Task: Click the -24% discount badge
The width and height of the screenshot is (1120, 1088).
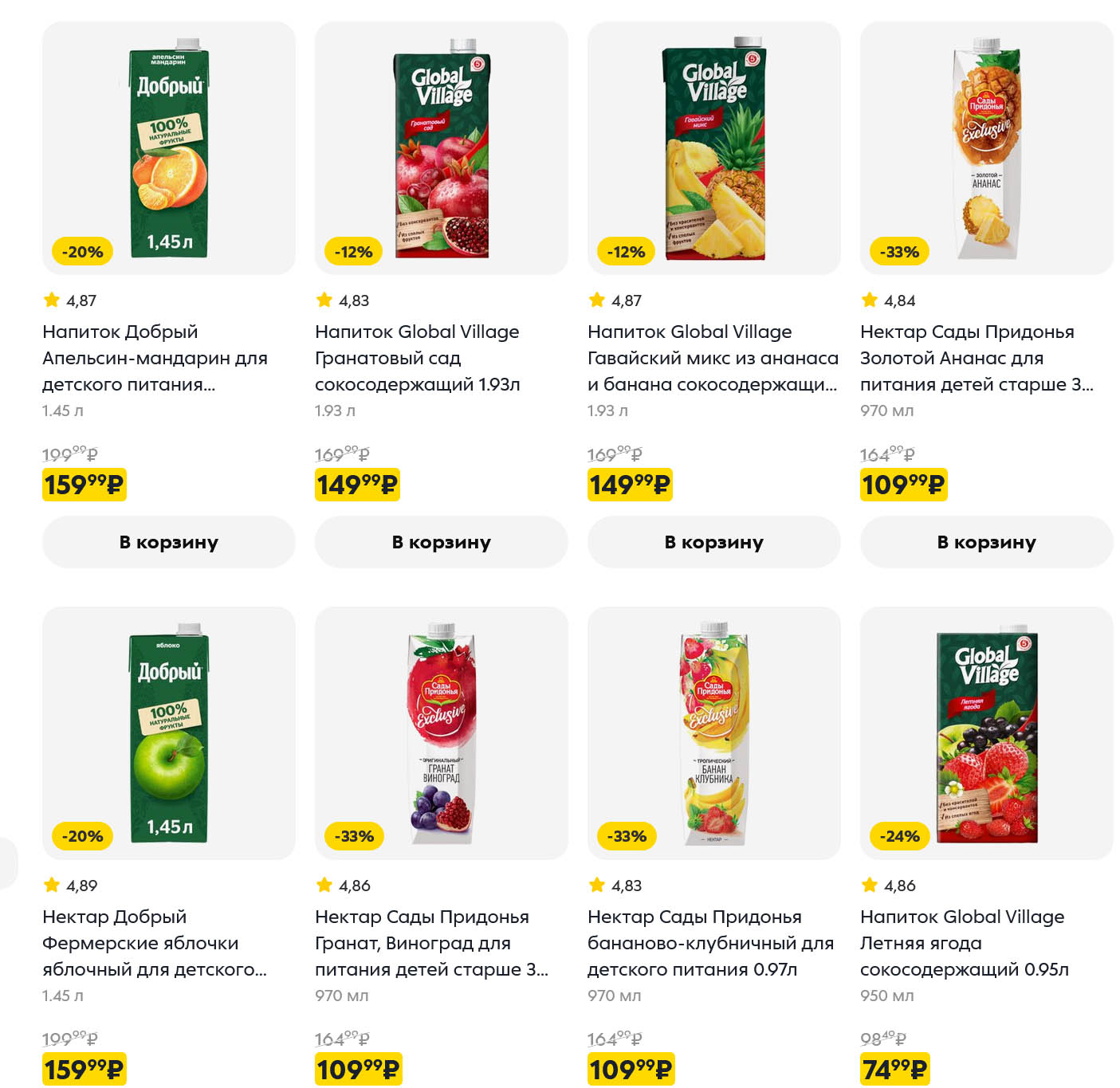Action: click(x=899, y=836)
